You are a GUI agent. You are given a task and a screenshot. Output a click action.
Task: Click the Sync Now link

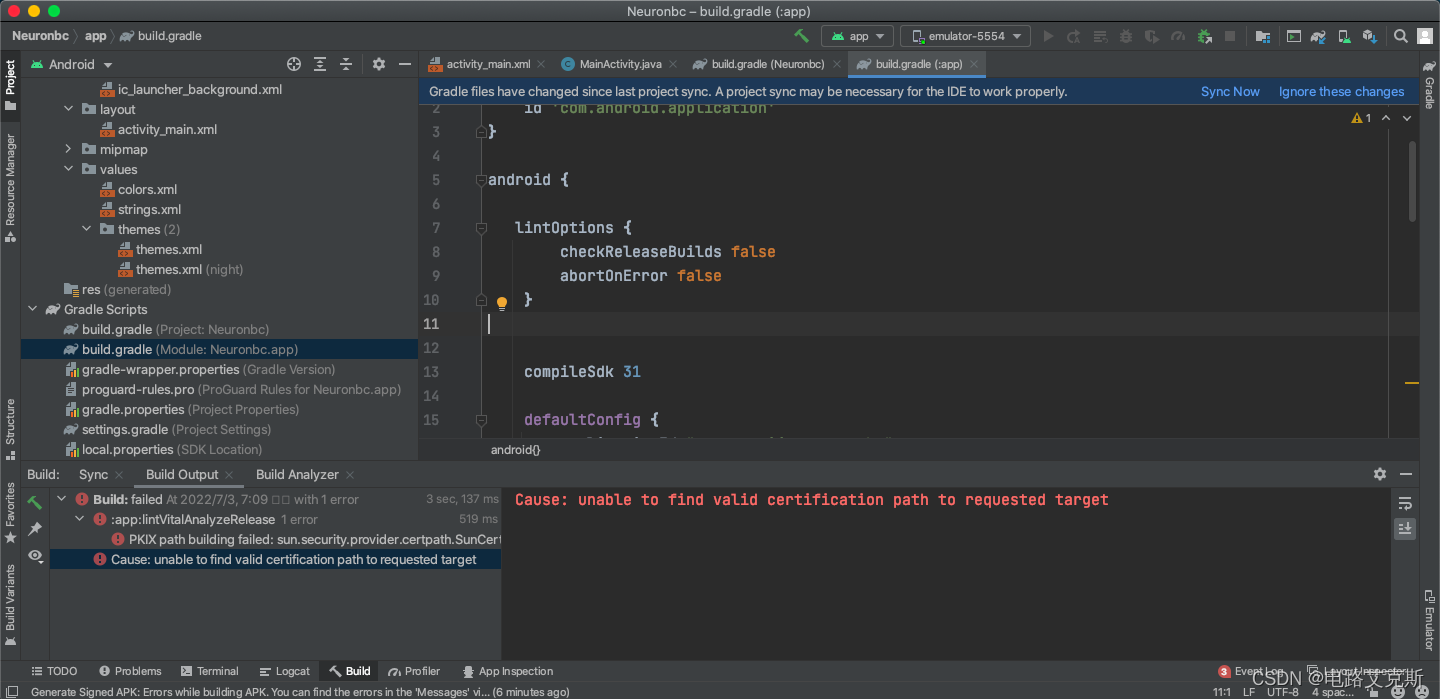(1230, 91)
